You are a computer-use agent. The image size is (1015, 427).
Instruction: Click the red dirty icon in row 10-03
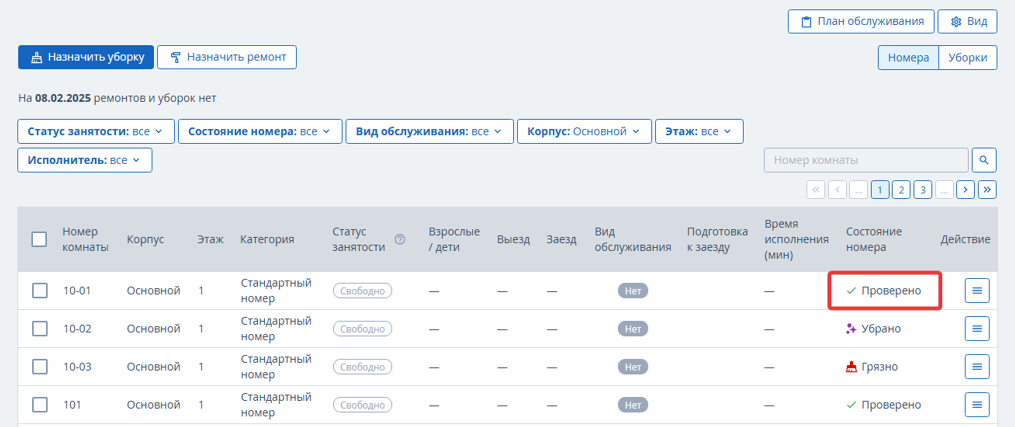tap(851, 367)
